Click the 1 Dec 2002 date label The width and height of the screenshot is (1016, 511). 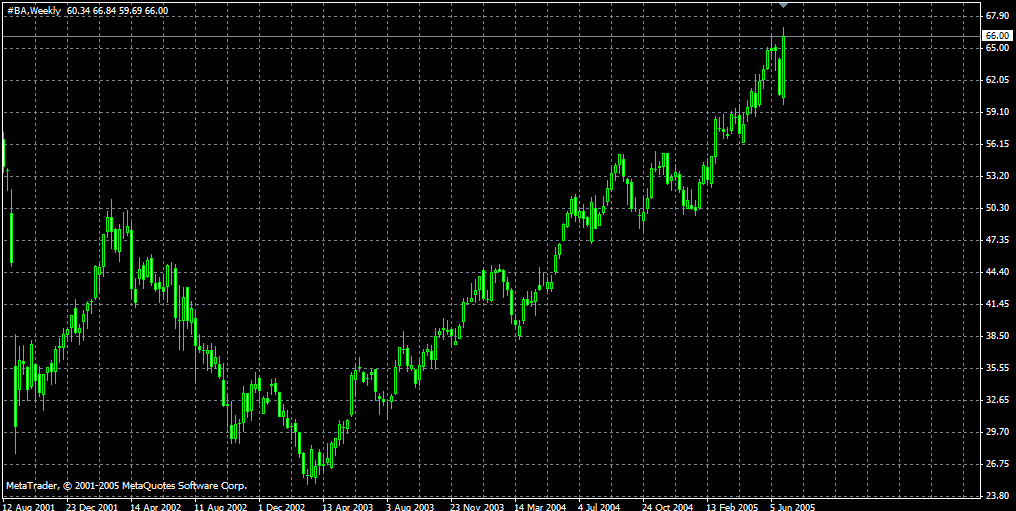pos(283,506)
